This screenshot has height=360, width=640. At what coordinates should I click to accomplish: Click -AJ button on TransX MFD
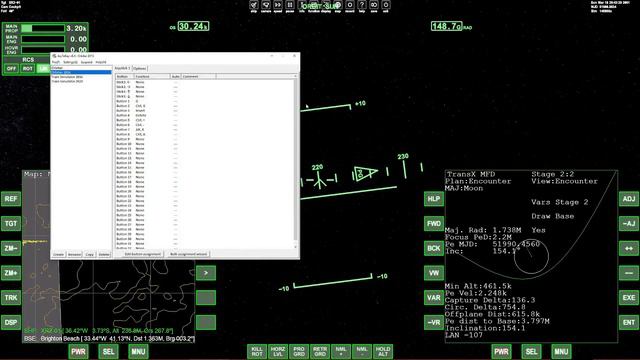(629, 224)
